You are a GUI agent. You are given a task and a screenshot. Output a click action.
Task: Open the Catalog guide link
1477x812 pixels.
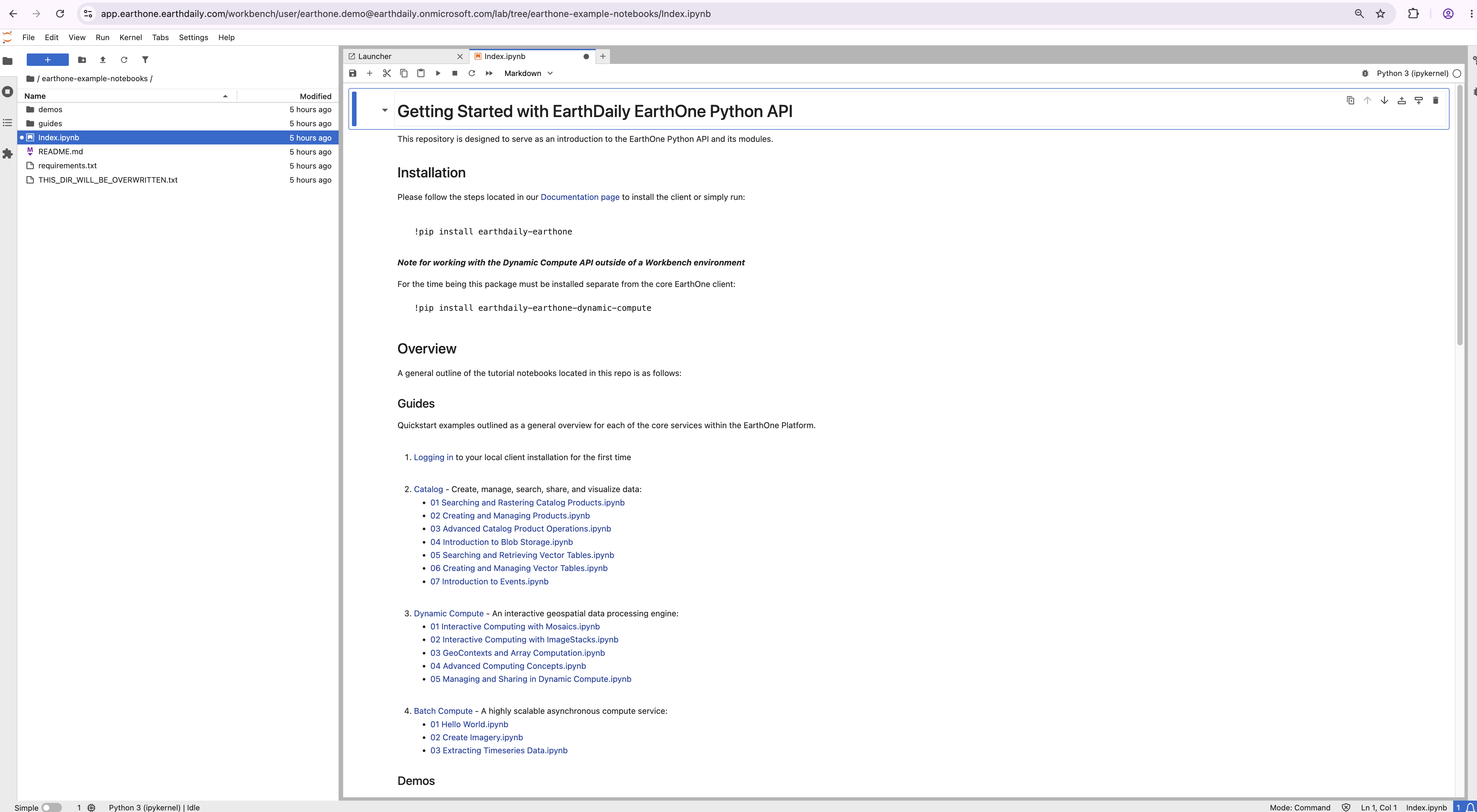click(x=428, y=489)
